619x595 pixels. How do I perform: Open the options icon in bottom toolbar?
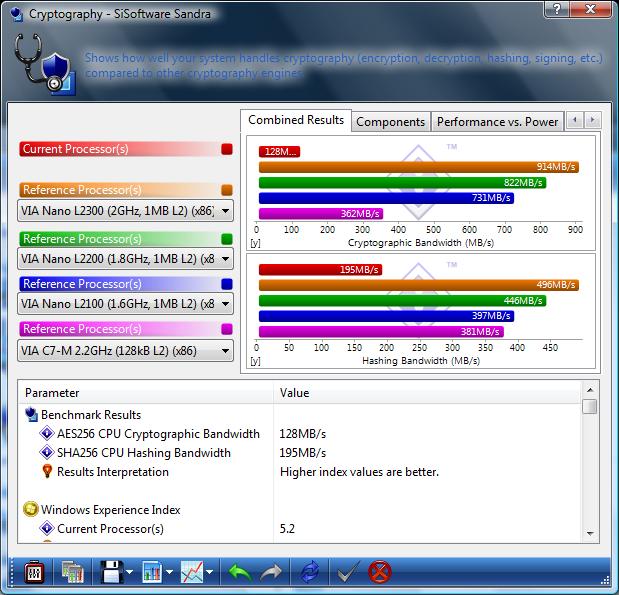(x=34, y=571)
